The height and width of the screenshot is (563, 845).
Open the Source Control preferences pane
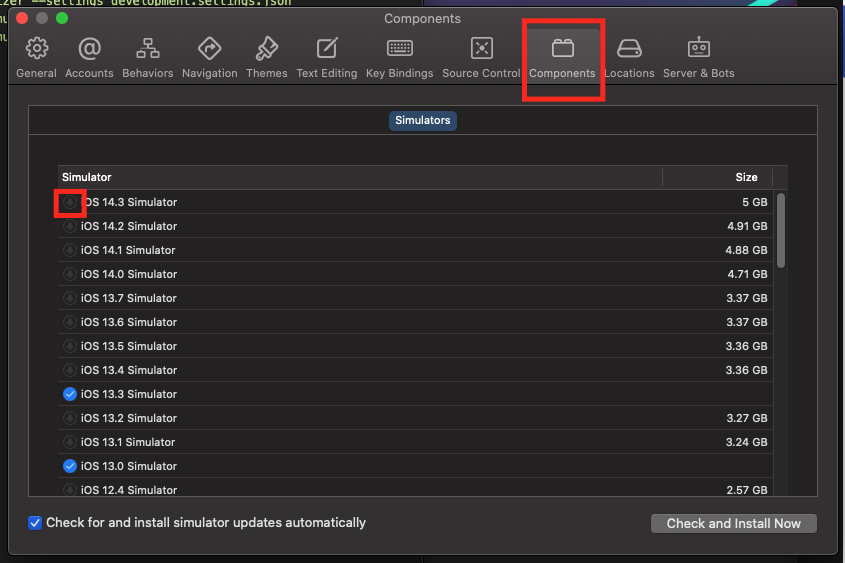481,57
